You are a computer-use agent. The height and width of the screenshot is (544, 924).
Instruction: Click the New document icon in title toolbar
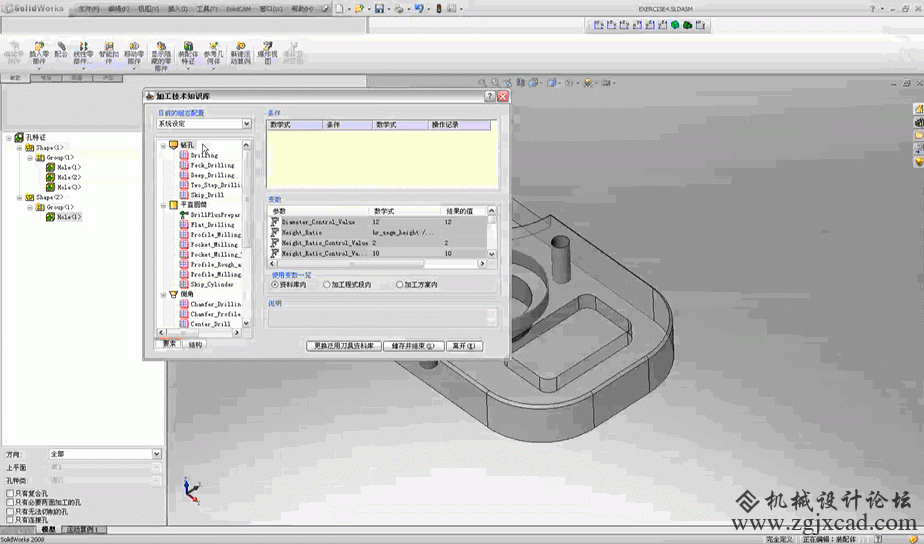pyautogui.click(x=339, y=8)
